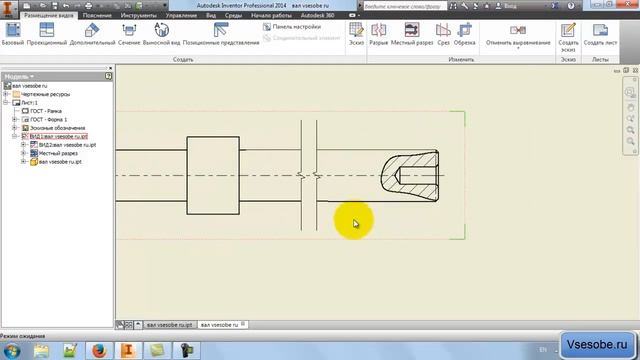
Task: Expand the last вал vsesobe.ru.ipt part node
Action: (23, 162)
